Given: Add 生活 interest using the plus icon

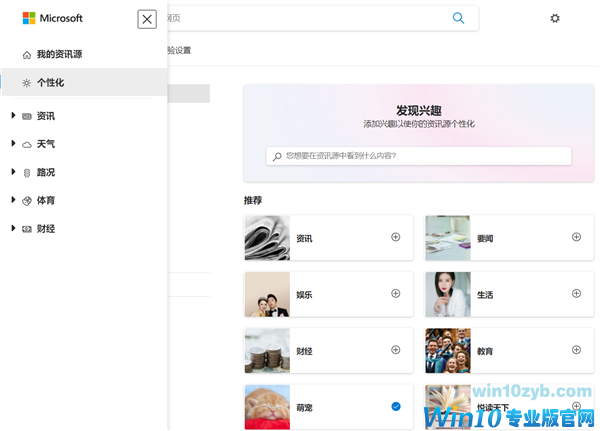Looking at the screenshot, I should click(x=576, y=294).
